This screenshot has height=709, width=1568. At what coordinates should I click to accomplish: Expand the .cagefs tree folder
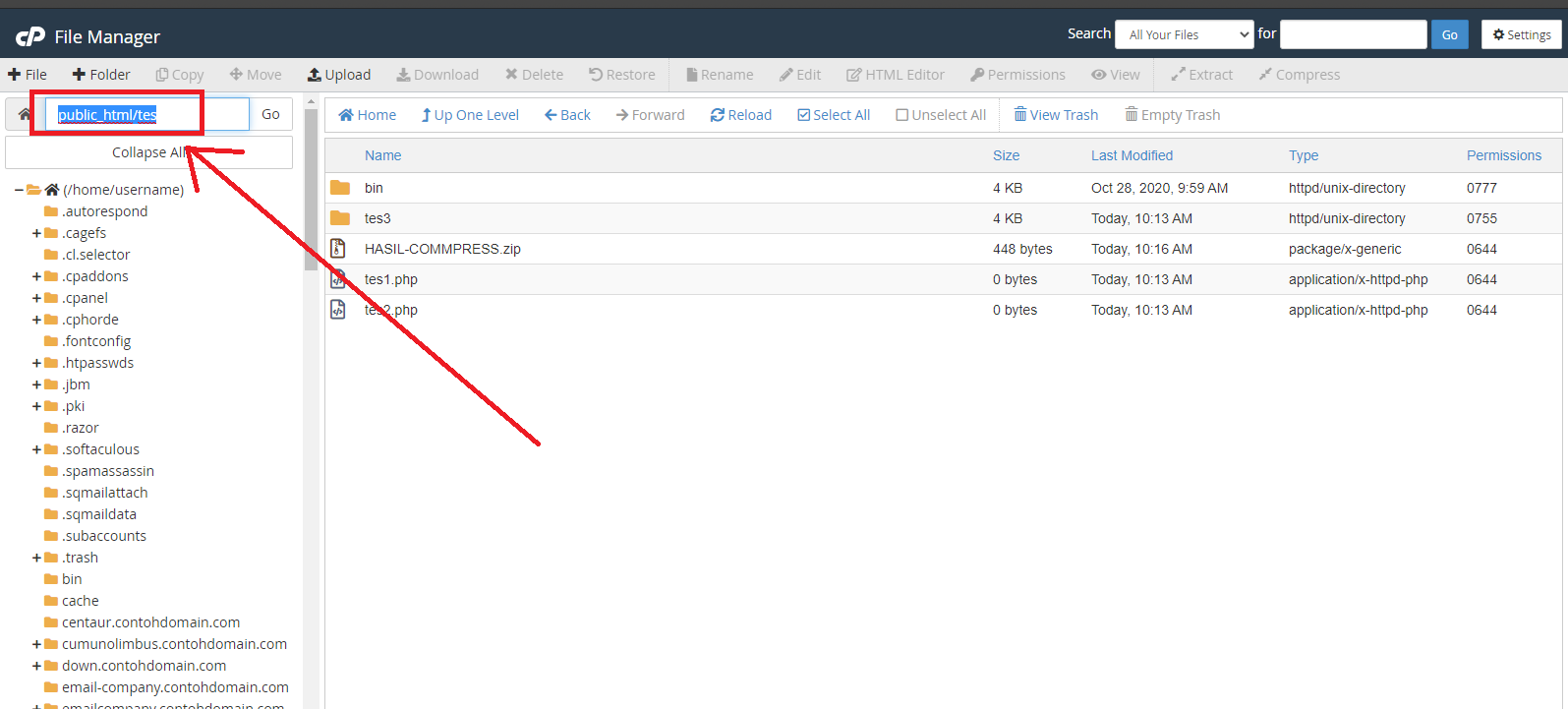tap(36, 233)
